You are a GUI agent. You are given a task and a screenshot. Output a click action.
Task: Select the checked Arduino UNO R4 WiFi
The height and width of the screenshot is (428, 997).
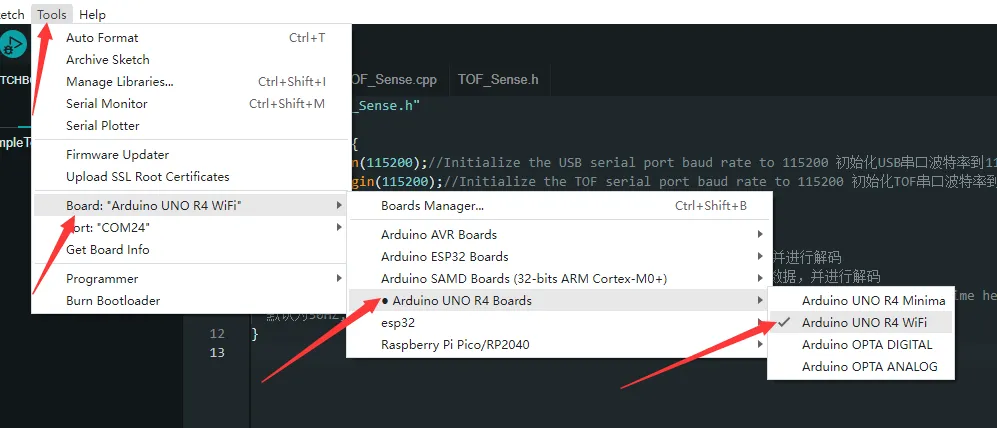863,323
